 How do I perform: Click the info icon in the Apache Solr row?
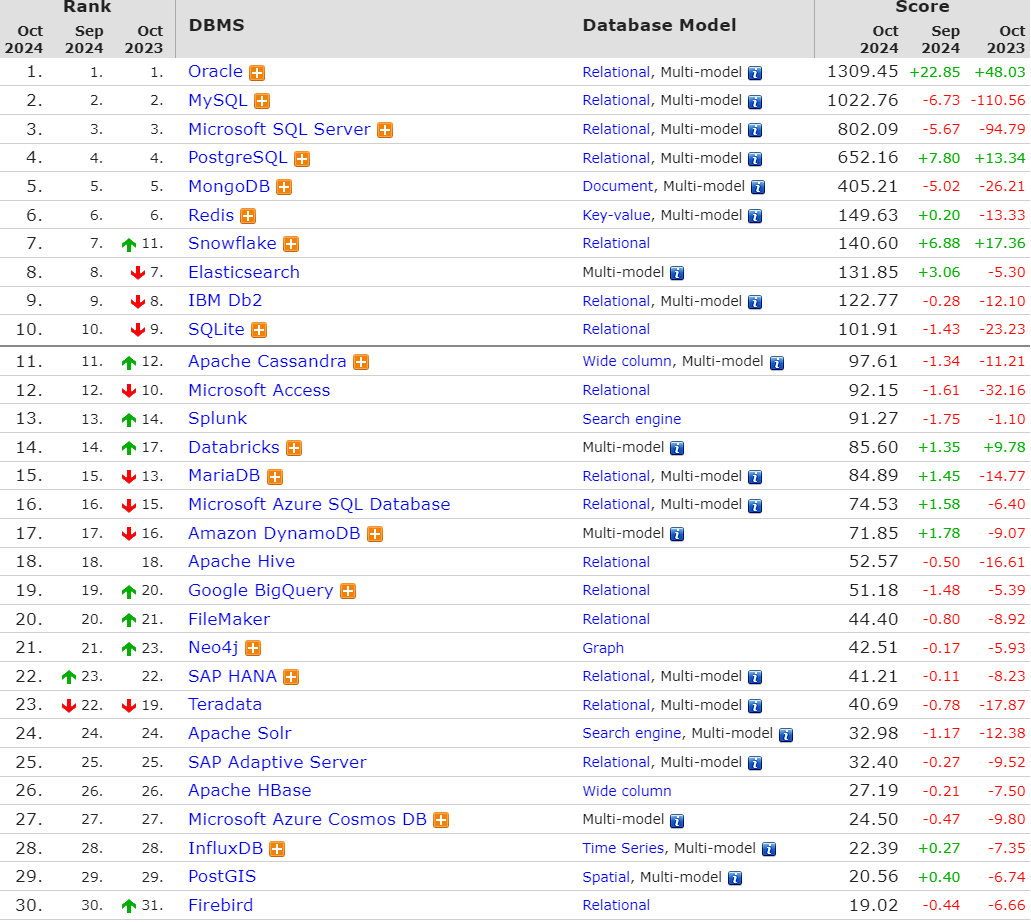(x=786, y=735)
